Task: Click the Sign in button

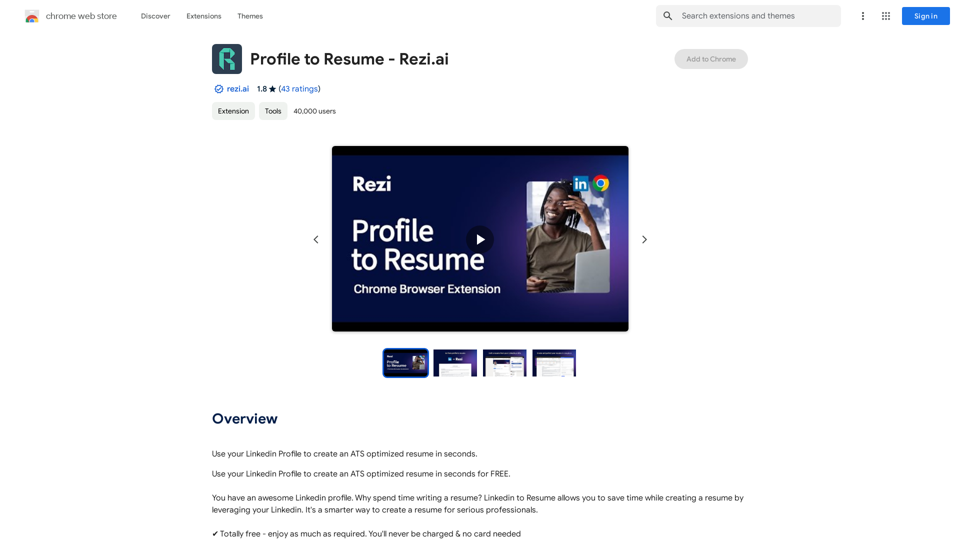Action: point(925,16)
